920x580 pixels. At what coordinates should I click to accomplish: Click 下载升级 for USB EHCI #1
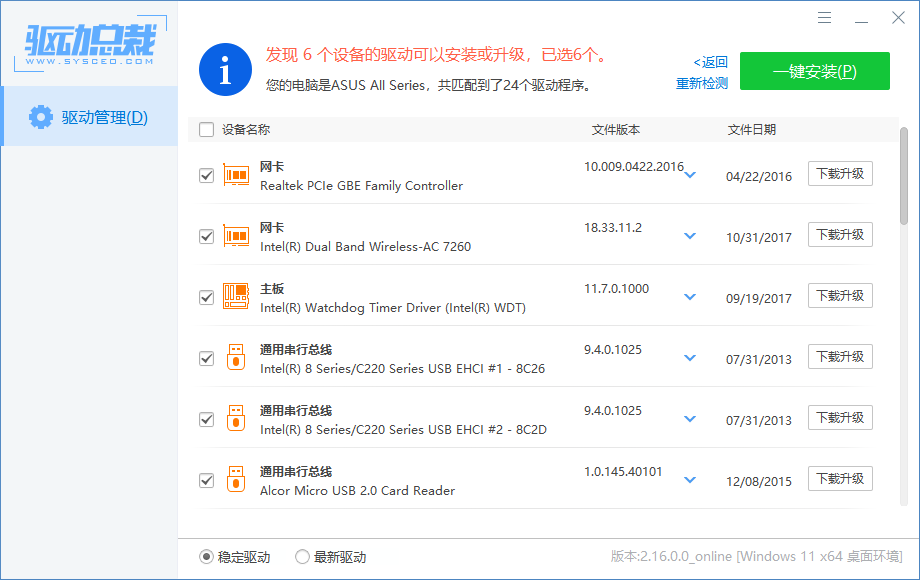tap(840, 357)
